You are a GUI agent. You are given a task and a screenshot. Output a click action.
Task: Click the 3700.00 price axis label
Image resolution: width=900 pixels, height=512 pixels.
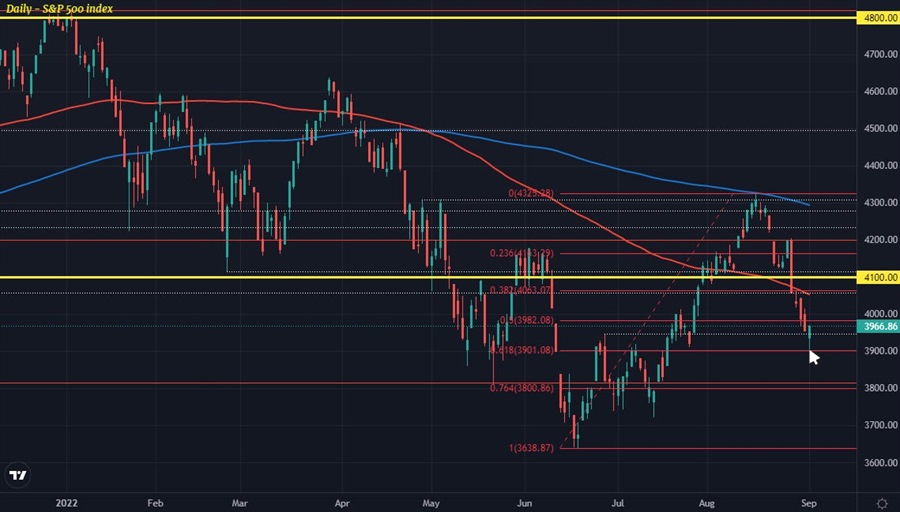coord(879,425)
